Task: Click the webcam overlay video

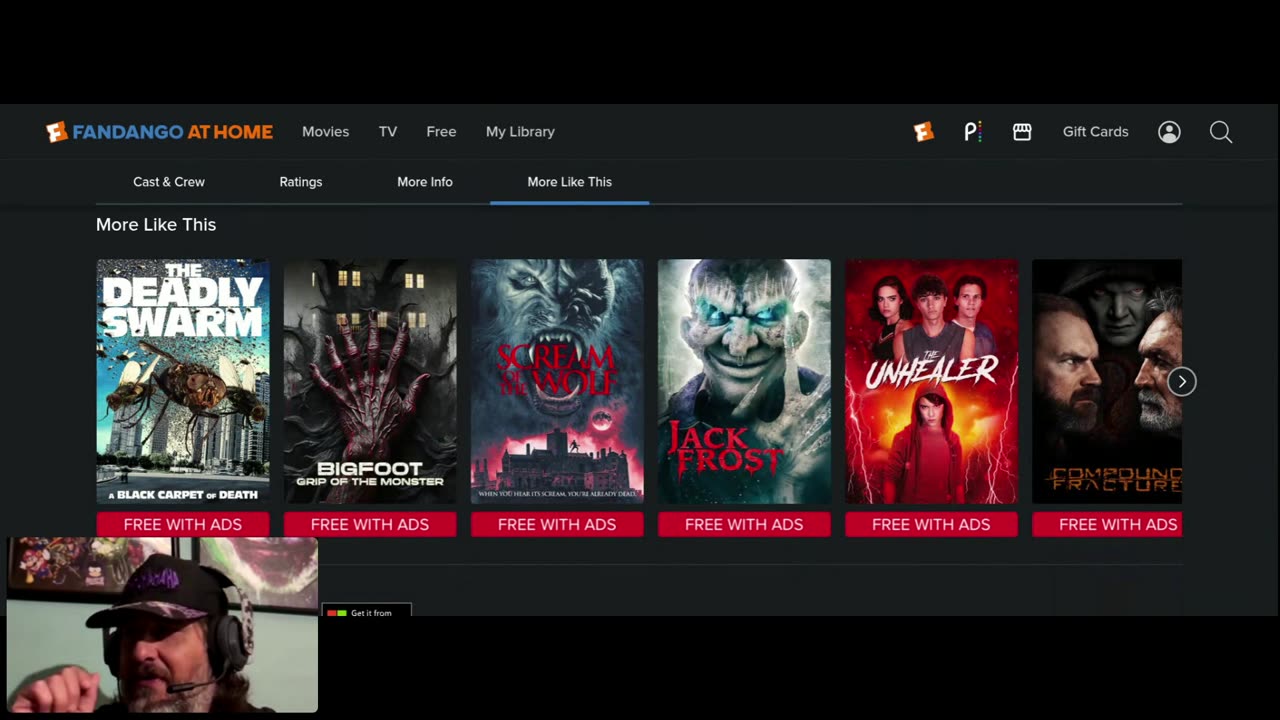Action: [x=162, y=625]
